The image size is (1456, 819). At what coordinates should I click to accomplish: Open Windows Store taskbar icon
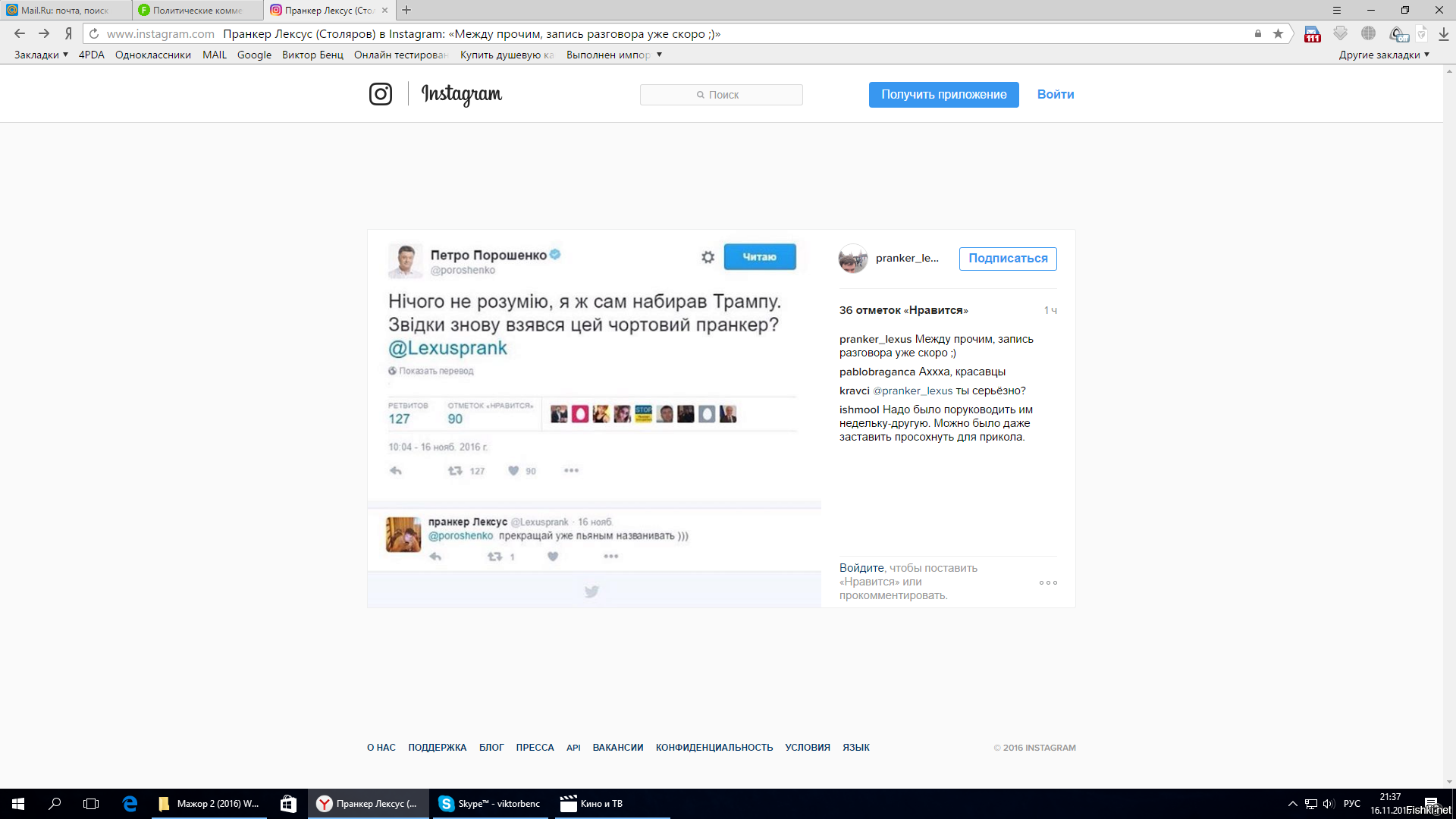[288, 804]
